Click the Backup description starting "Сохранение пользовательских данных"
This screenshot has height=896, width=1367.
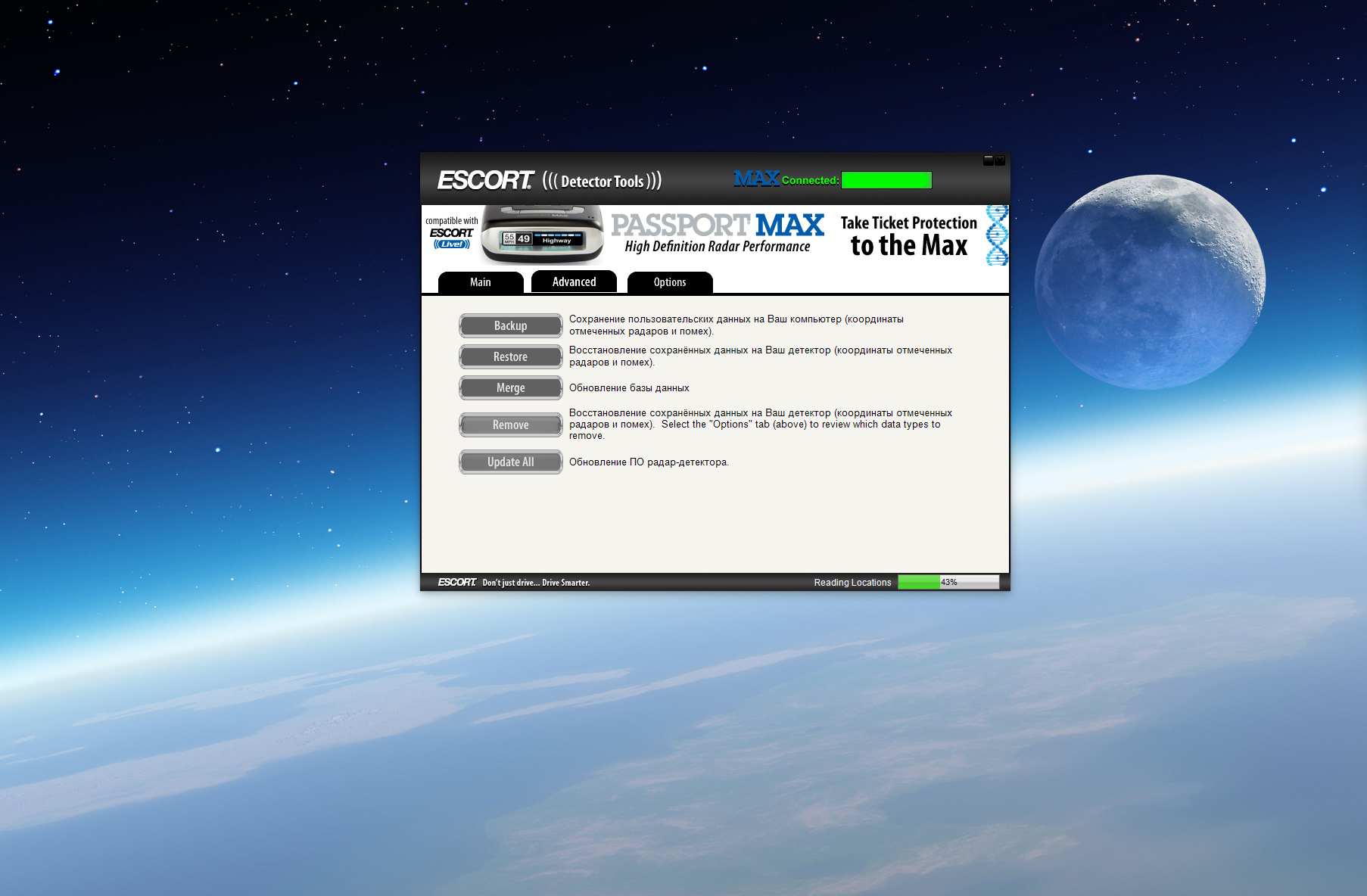736,325
